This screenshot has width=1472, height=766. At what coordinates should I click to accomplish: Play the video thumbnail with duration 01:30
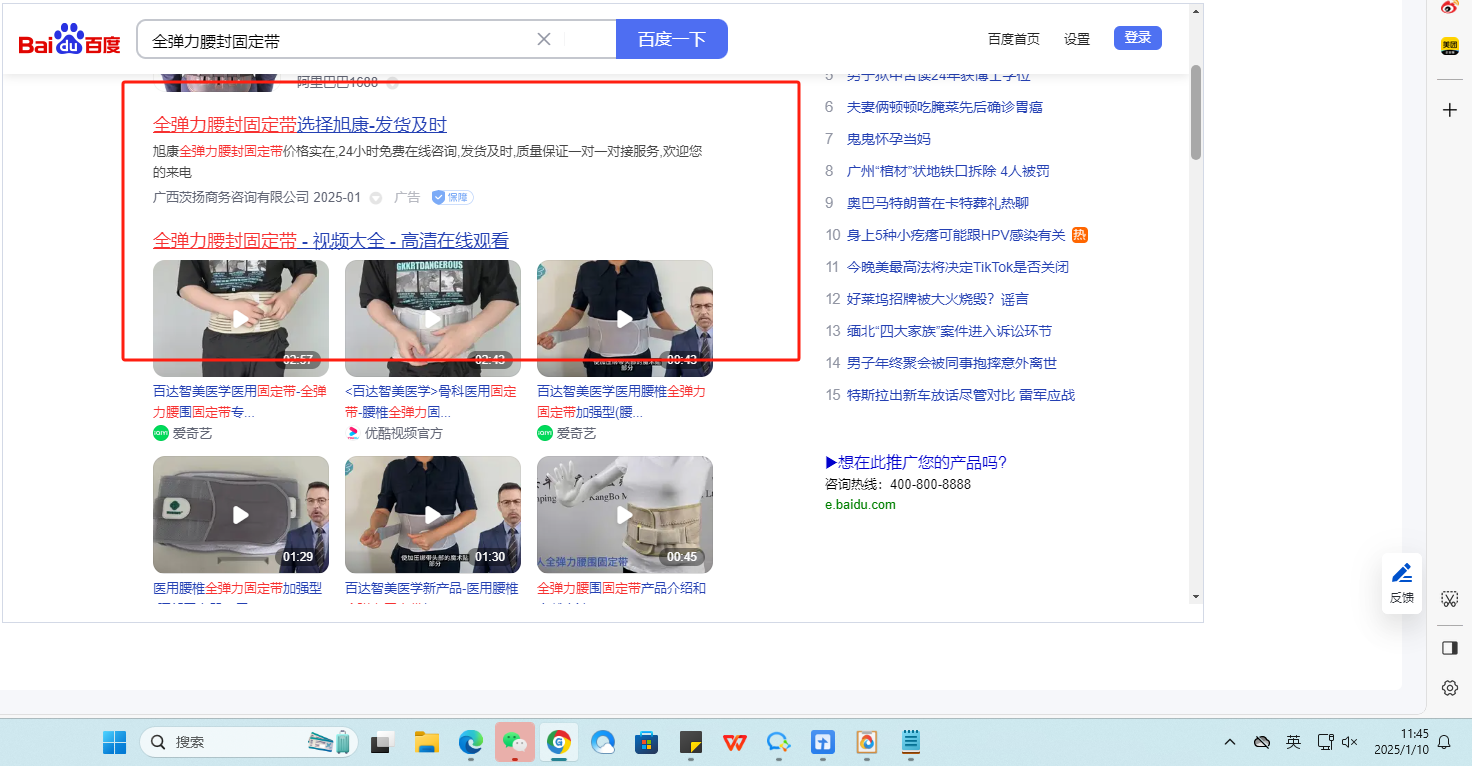pyautogui.click(x=433, y=515)
